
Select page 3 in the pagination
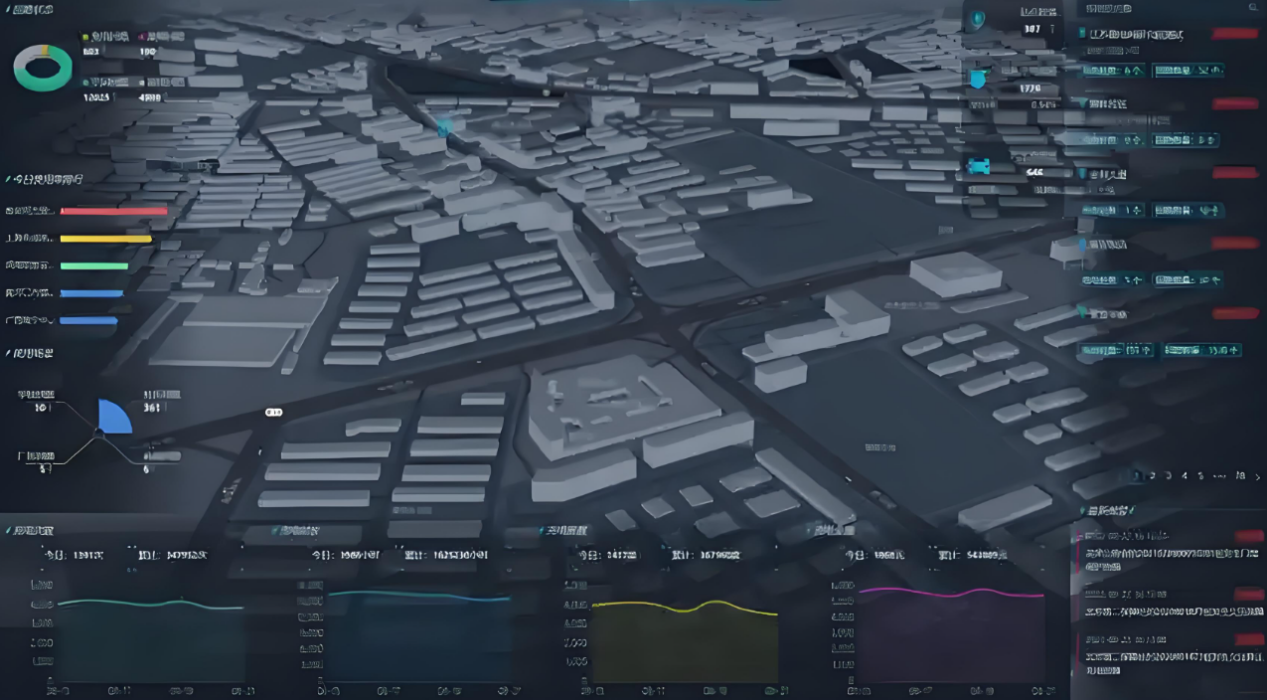(x=1169, y=476)
